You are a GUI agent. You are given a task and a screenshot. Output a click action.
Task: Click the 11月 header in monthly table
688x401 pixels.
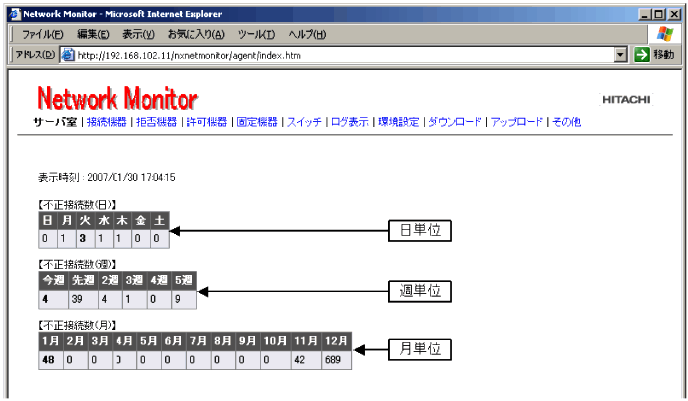306,341
